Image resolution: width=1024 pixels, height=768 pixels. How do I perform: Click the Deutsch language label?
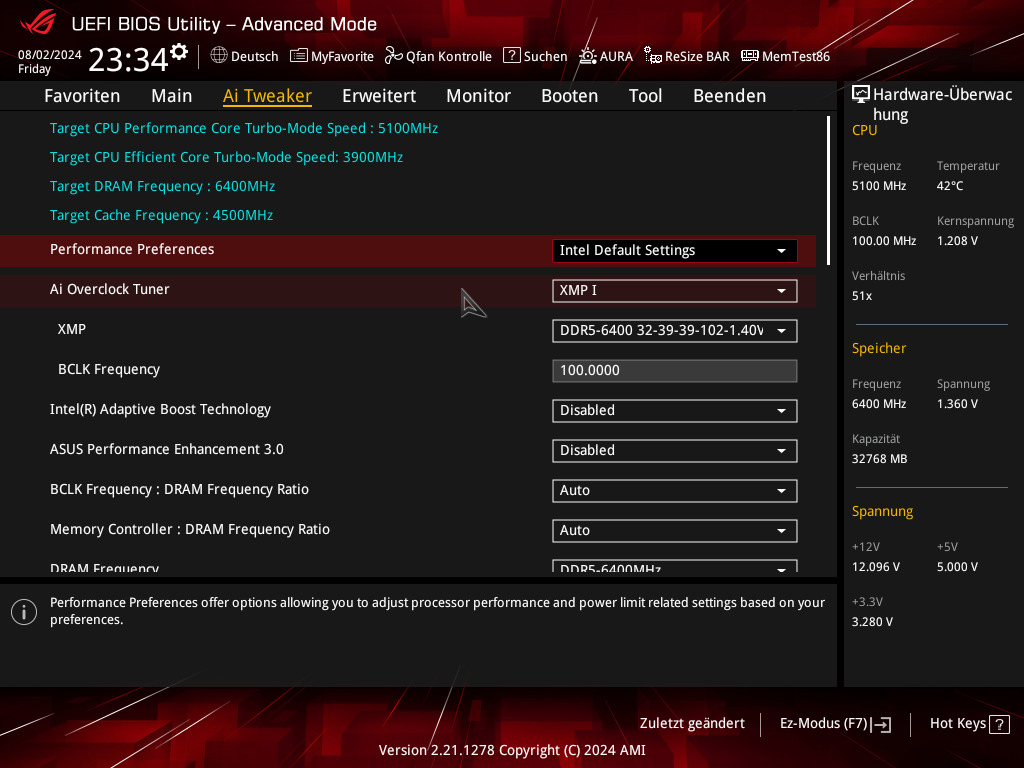tap(255, 57)
